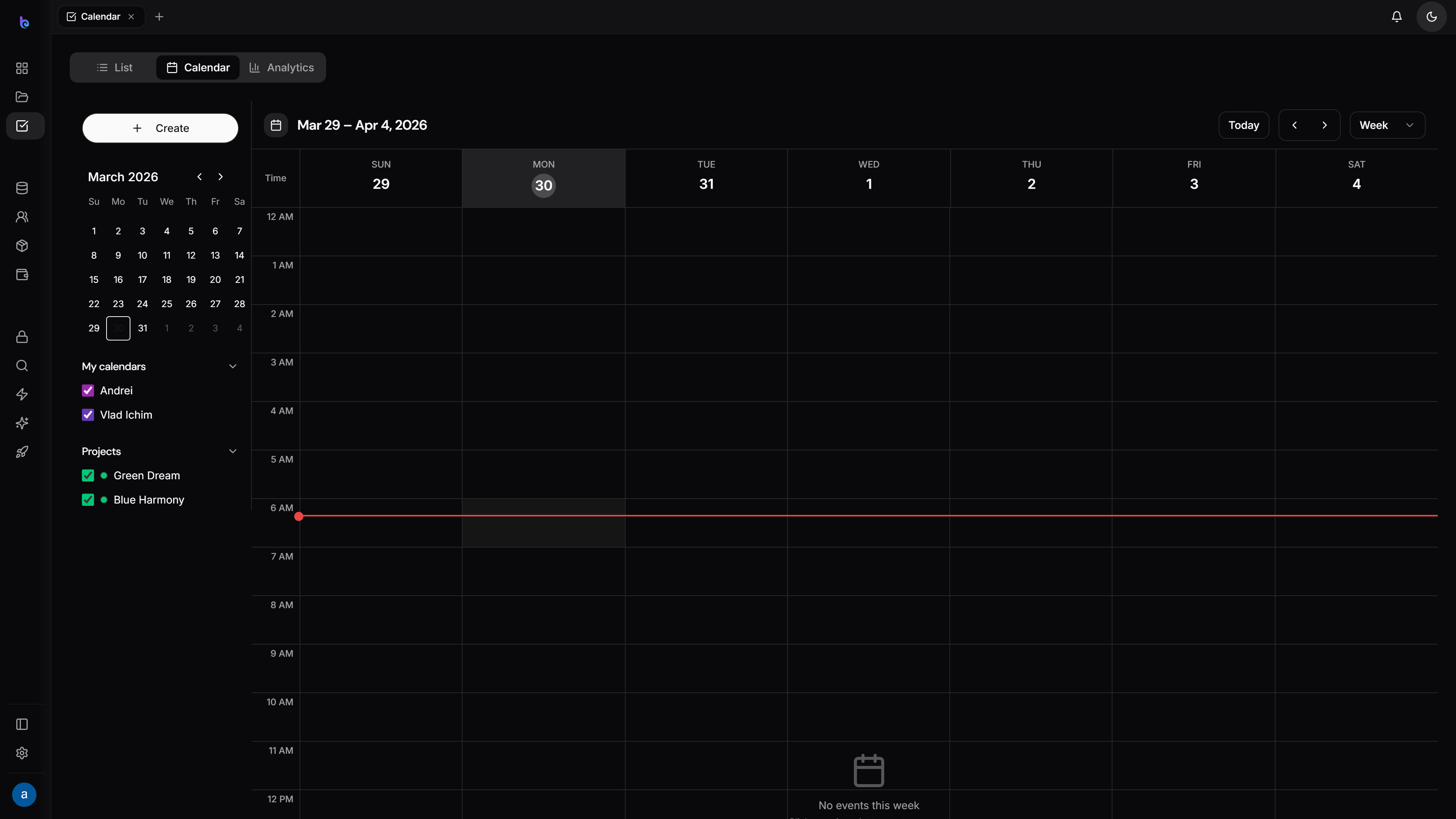Toggle dark mode moon icon
1456x819 pixels.
[x=1431, y=16]
